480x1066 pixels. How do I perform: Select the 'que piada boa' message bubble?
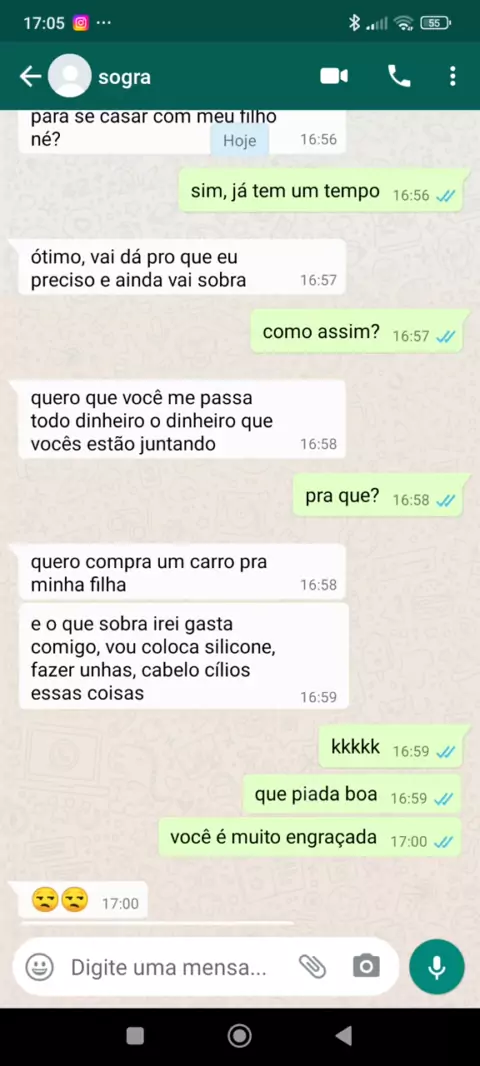[x=354, y=794]
